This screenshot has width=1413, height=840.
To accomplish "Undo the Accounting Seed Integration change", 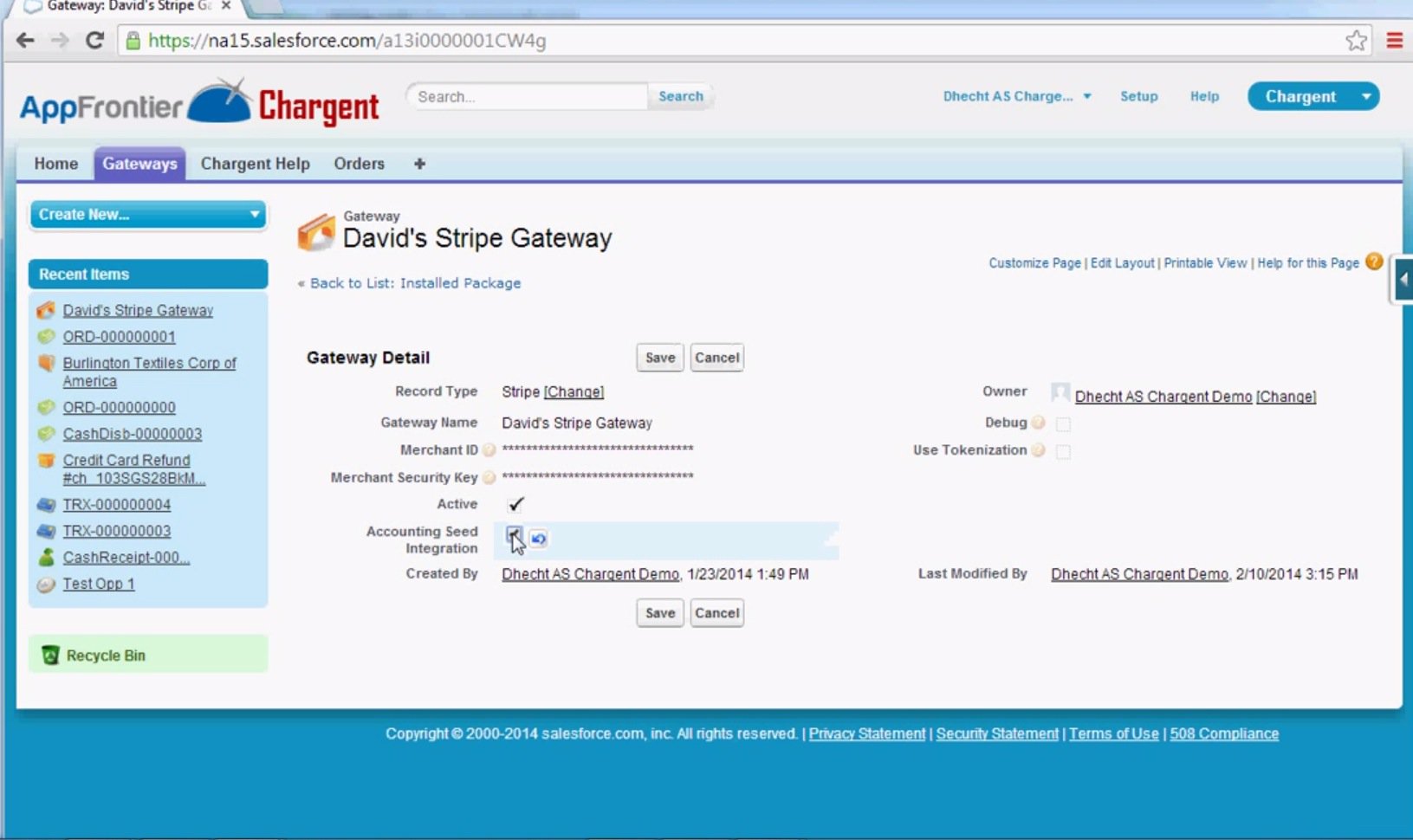I will 539,539.
